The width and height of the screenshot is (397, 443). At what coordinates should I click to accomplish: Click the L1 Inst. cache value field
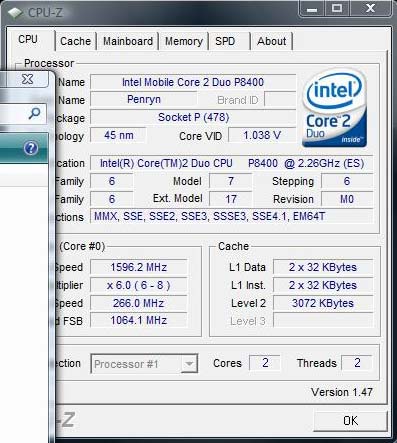click(x=323, y=285)
